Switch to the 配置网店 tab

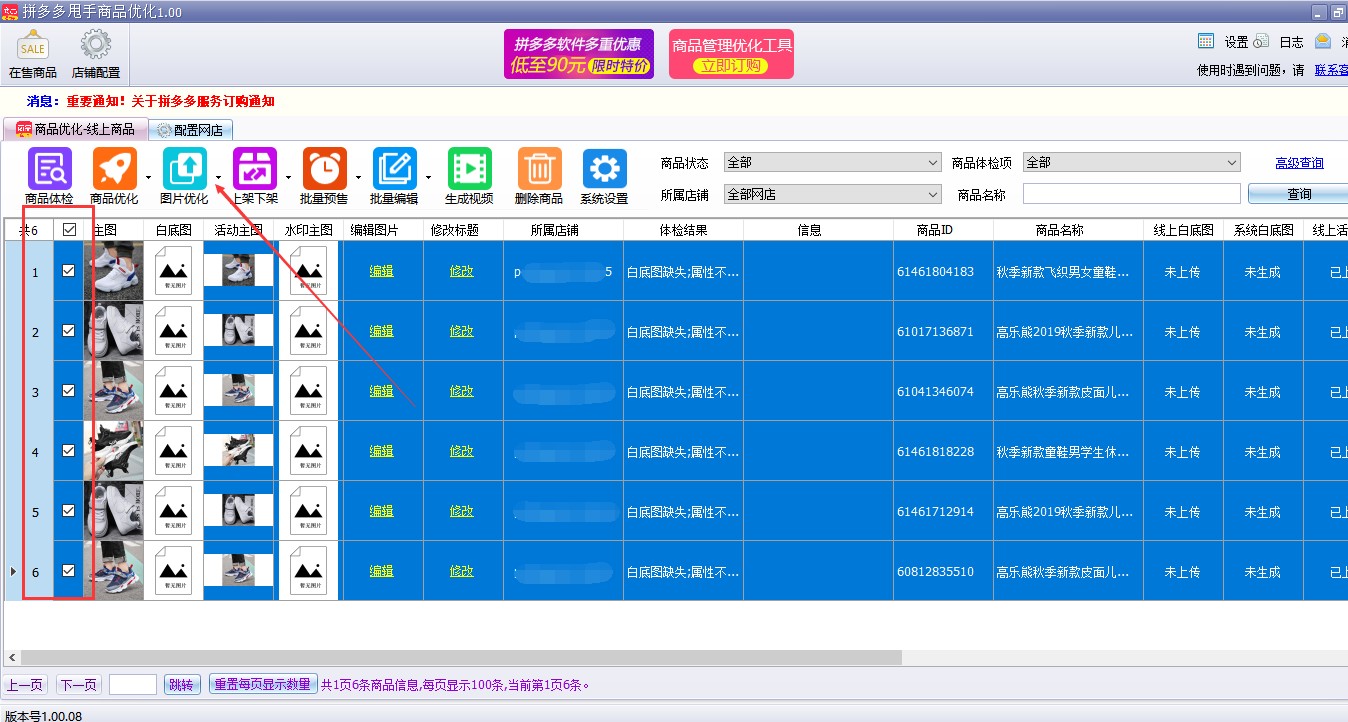(x=190, y=129)
